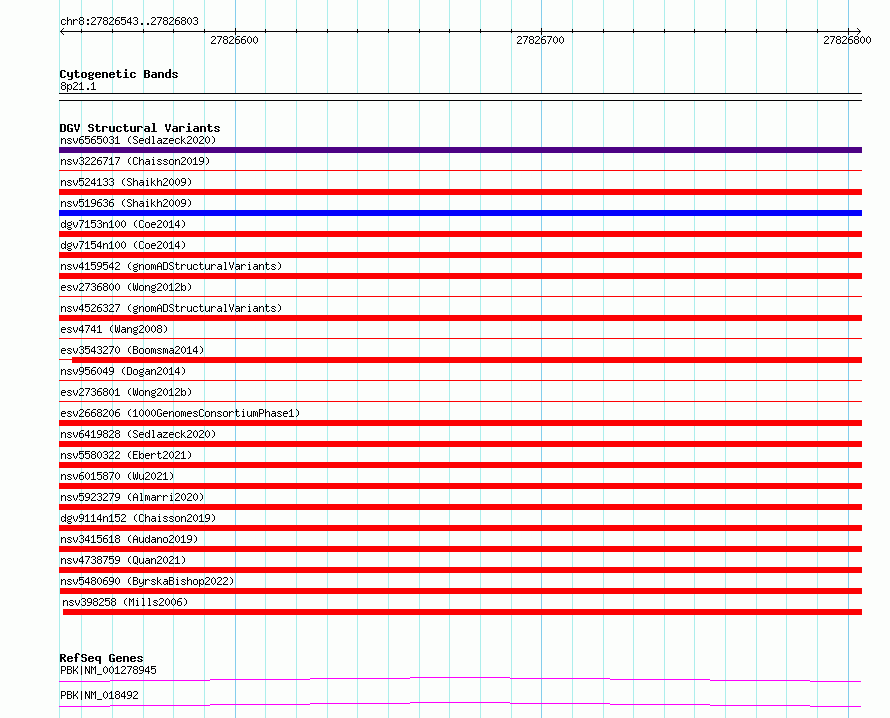The width and height of the screenshot is (890, 718).
Task: Click the magenta line of PBK|NM_018492
Action: [x=460, y=704]
